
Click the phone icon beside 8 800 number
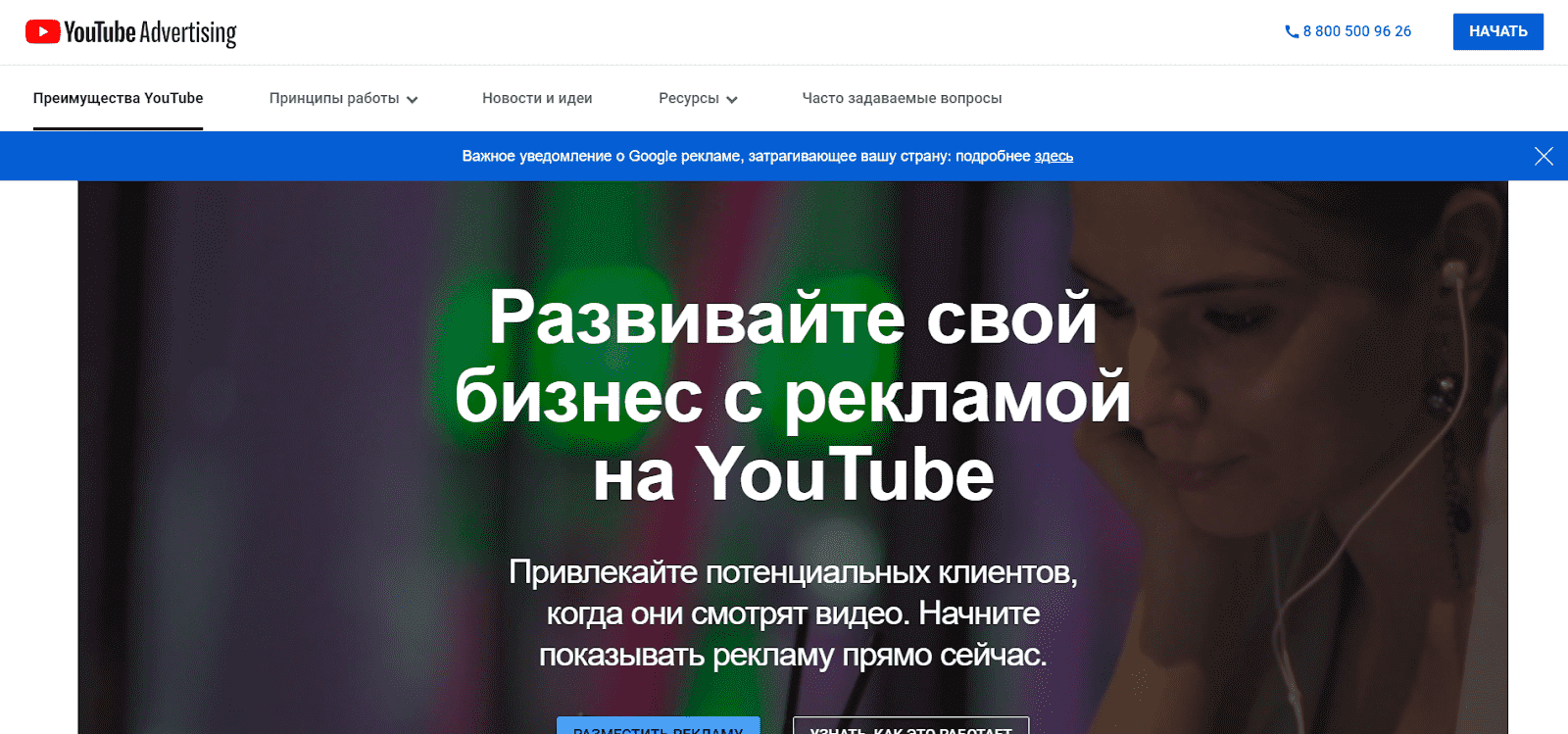coord(1292,31)
